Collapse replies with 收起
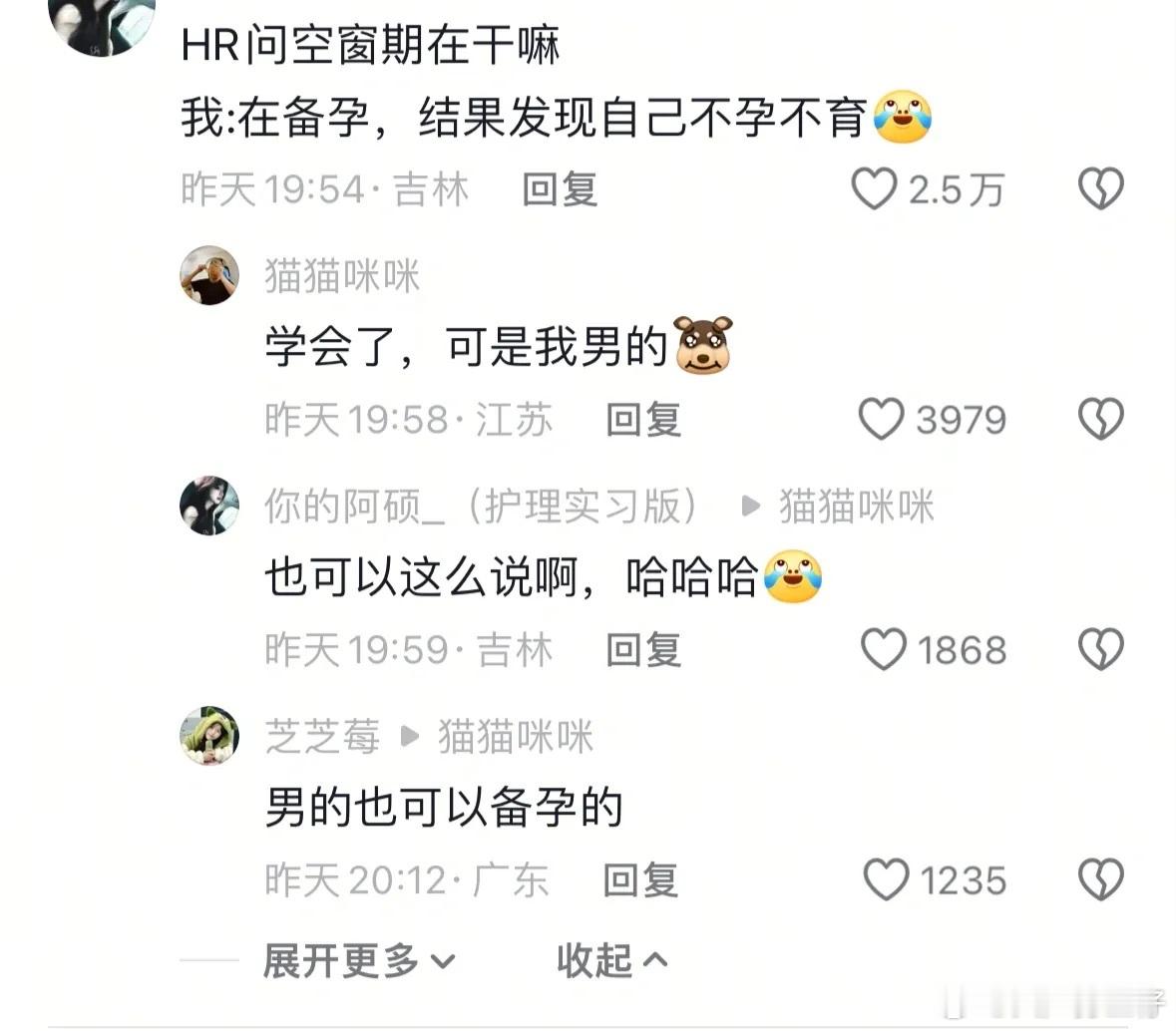Image resolution: width=1176 pixels, height=1031 pixels. 612,960
